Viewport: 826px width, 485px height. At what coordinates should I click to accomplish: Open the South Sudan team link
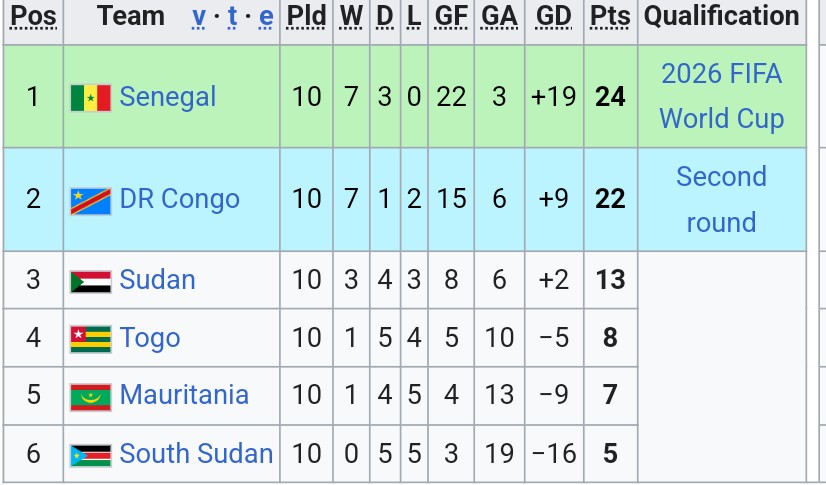[x=196, y=454]
